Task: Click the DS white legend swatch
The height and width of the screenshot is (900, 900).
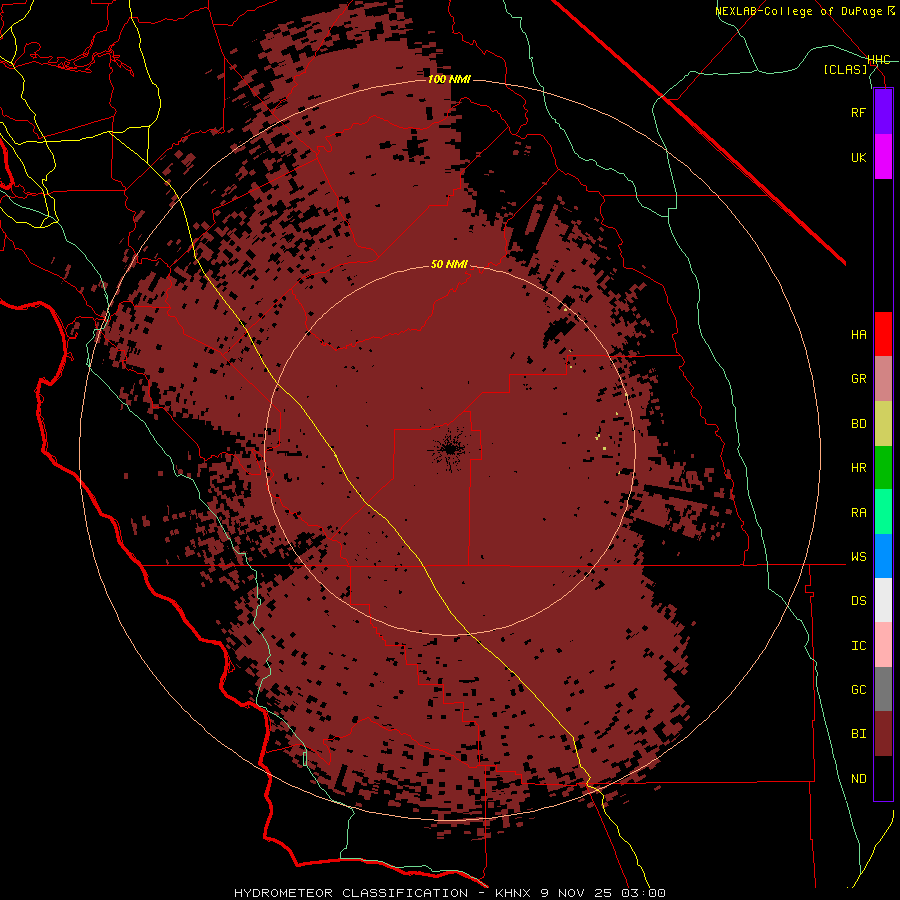Action: (x=883, y=600)
